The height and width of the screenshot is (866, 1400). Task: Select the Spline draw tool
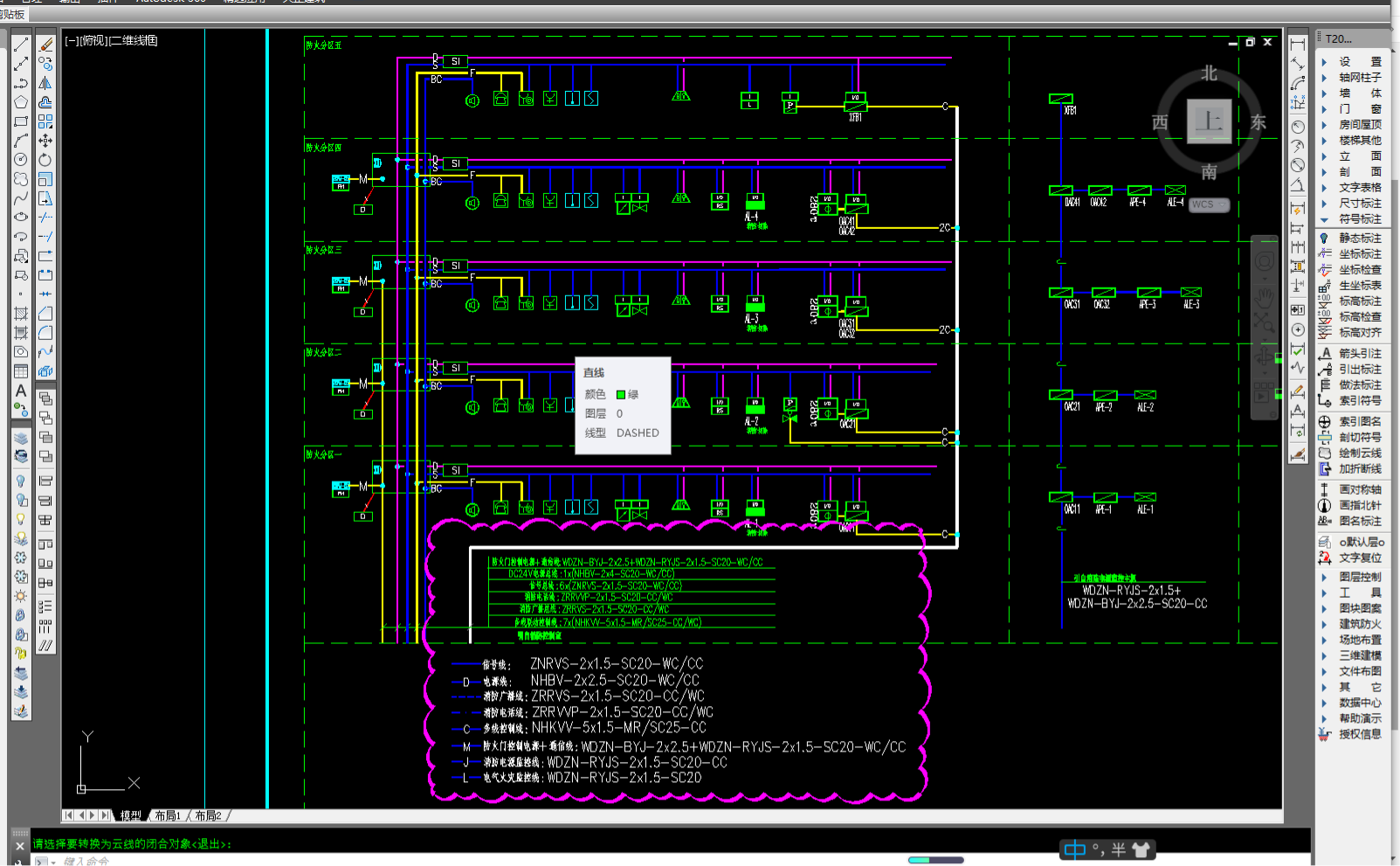[x=21, y=198]
